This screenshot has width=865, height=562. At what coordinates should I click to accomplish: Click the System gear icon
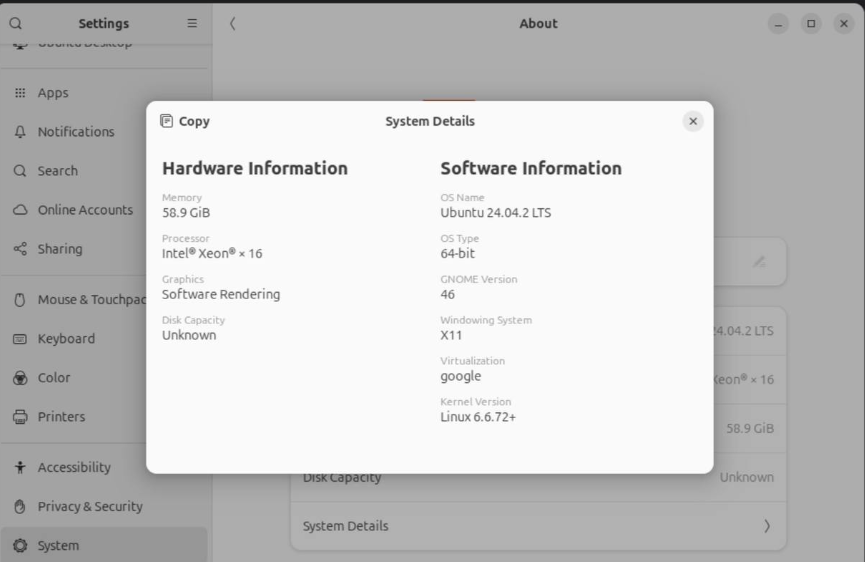[20, 545]
